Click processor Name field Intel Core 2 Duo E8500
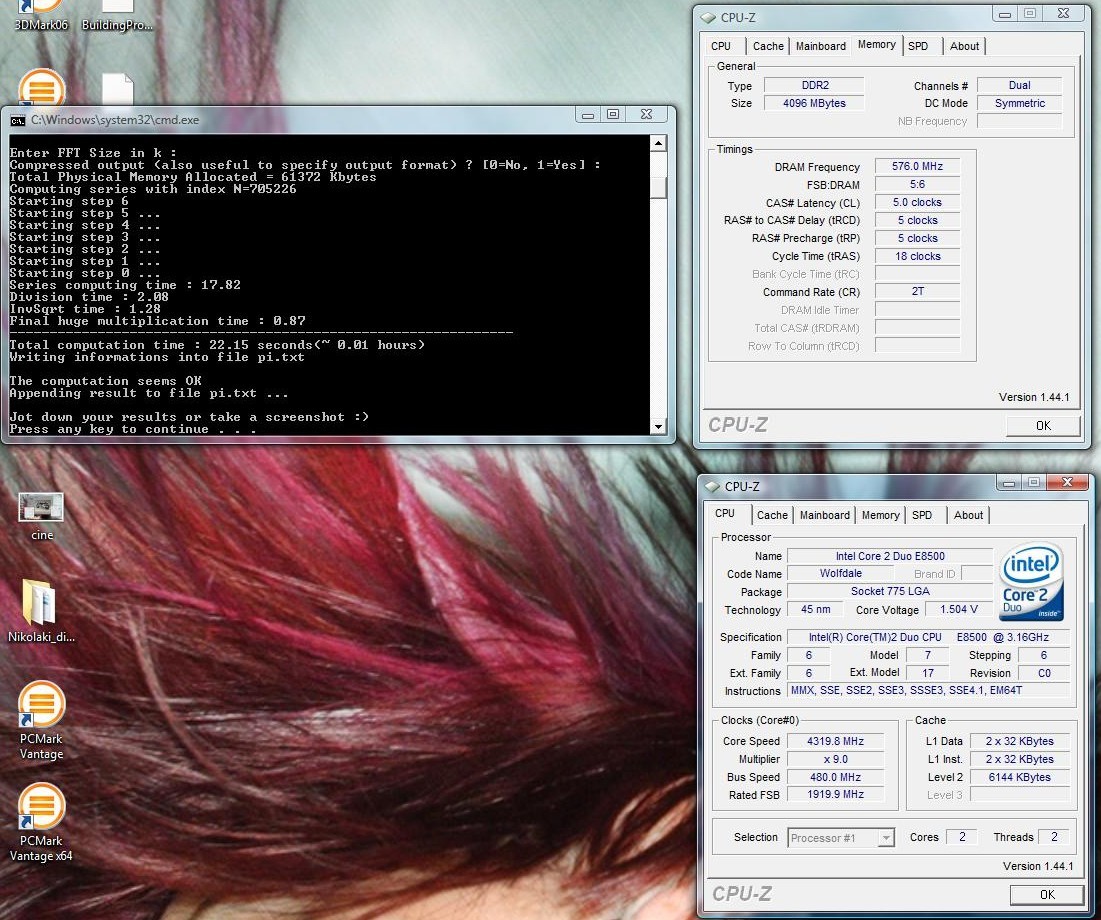The image size is (1101, 920). click(890, 556)
